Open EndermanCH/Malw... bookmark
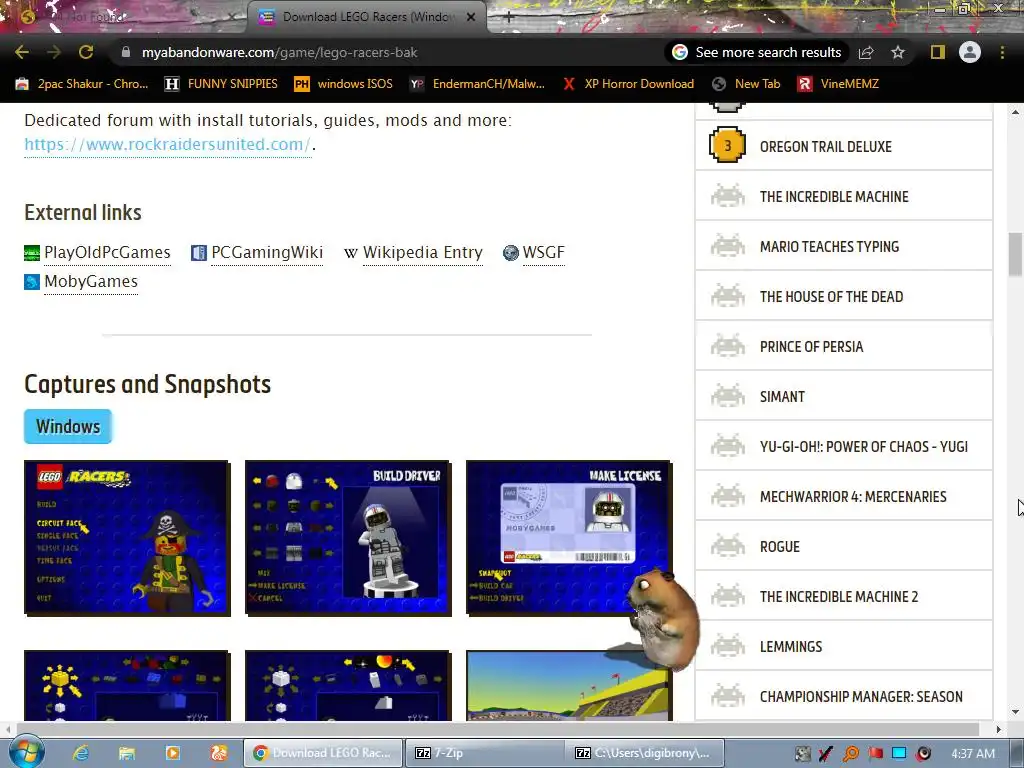 point(477,84)
